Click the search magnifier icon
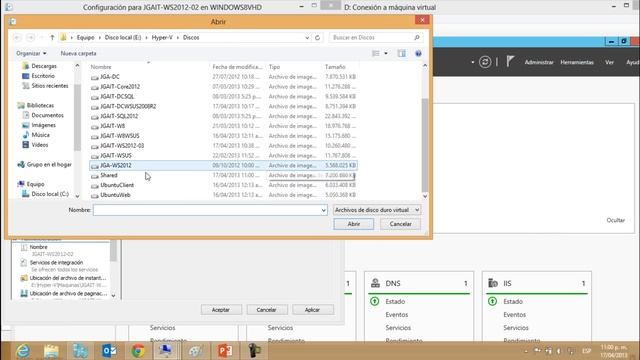 (x=417, y=38)
